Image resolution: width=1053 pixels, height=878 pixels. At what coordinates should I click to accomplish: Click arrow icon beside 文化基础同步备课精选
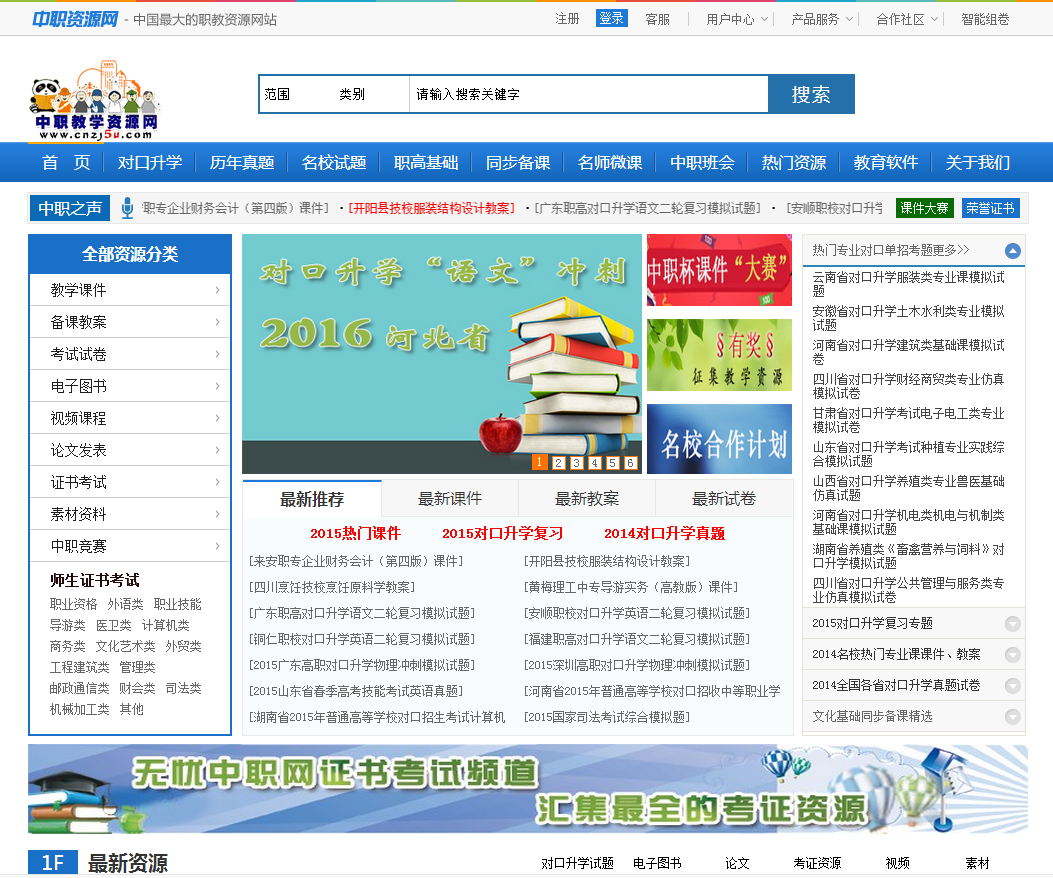coord(1012,717)
